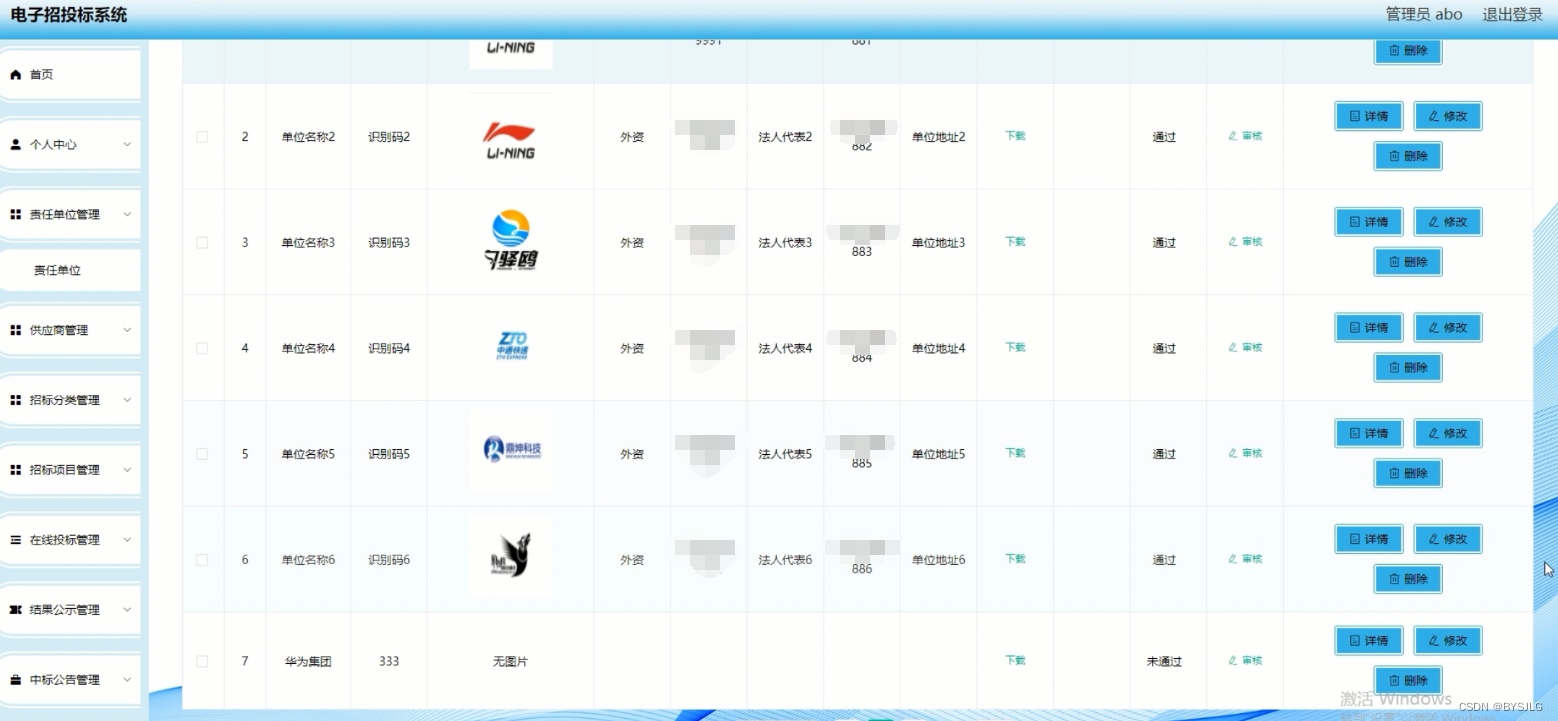Image resolution: width=1558 pixels, height=721 pixels.
Task: Expand the 中标公告管理 chevron
Action: pyautogui.click(x=127, y=680)
